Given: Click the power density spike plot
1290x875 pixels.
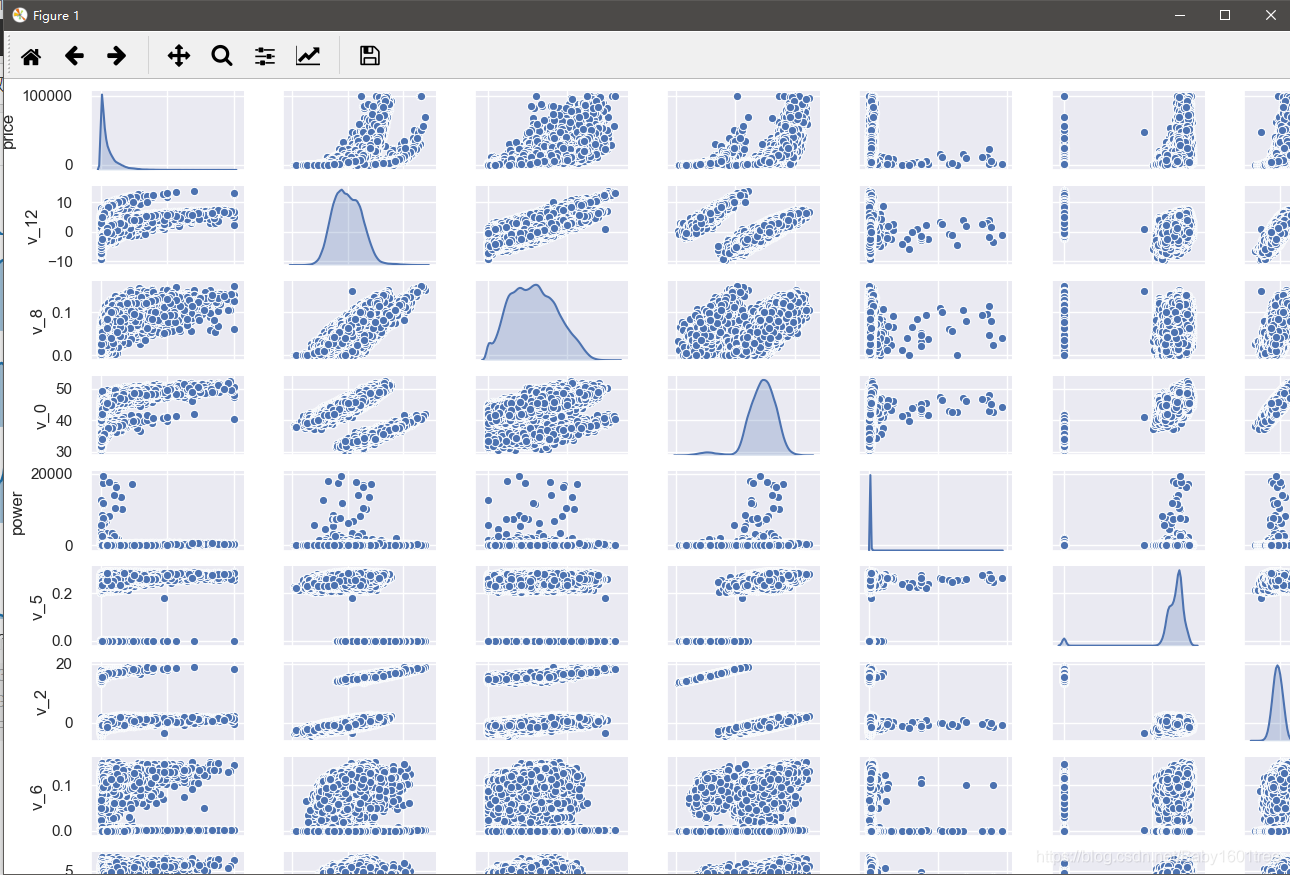Looking at the screenshot, I should [936, 511].
